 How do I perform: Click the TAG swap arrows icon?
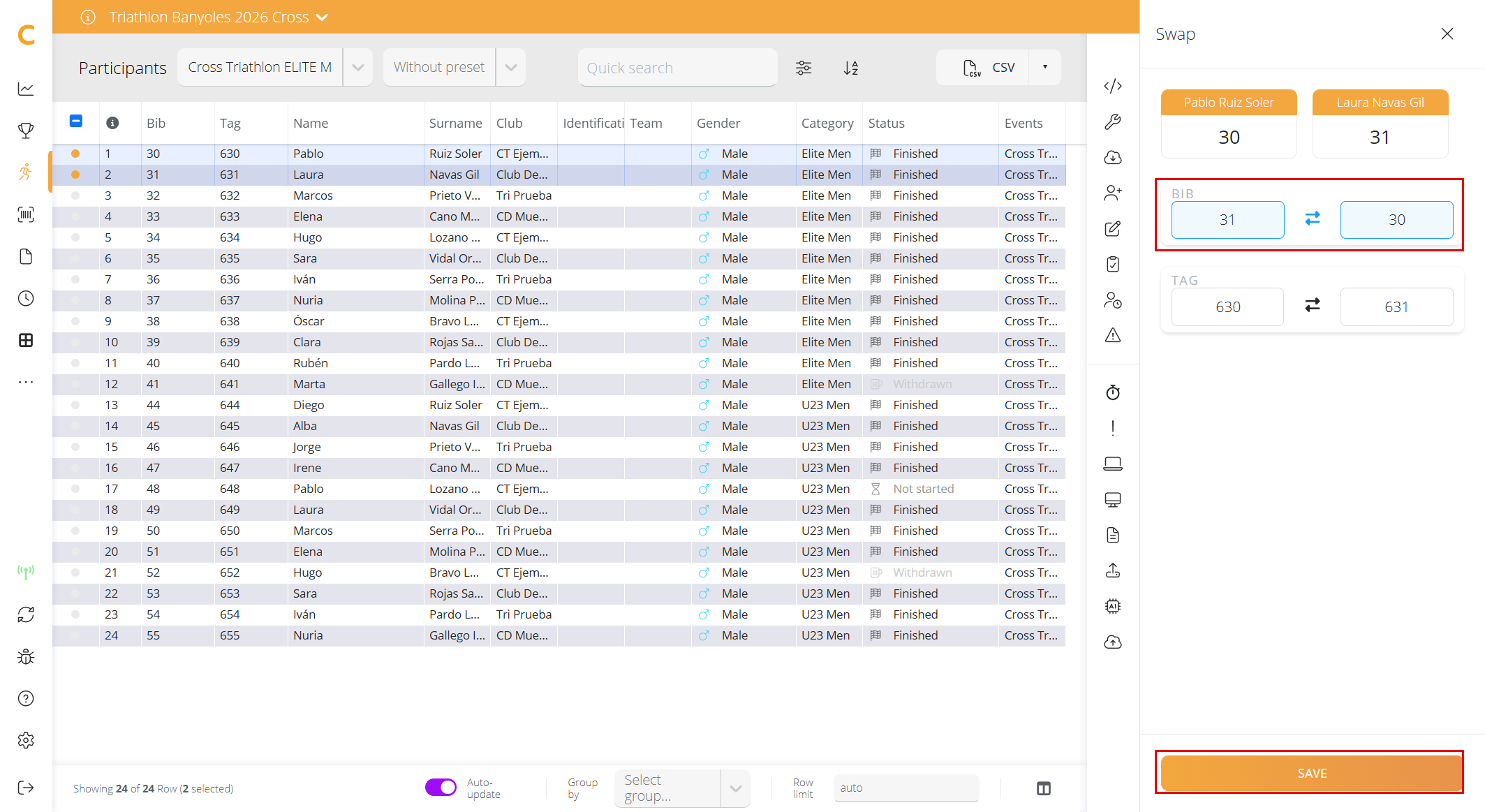[1313, 305]
